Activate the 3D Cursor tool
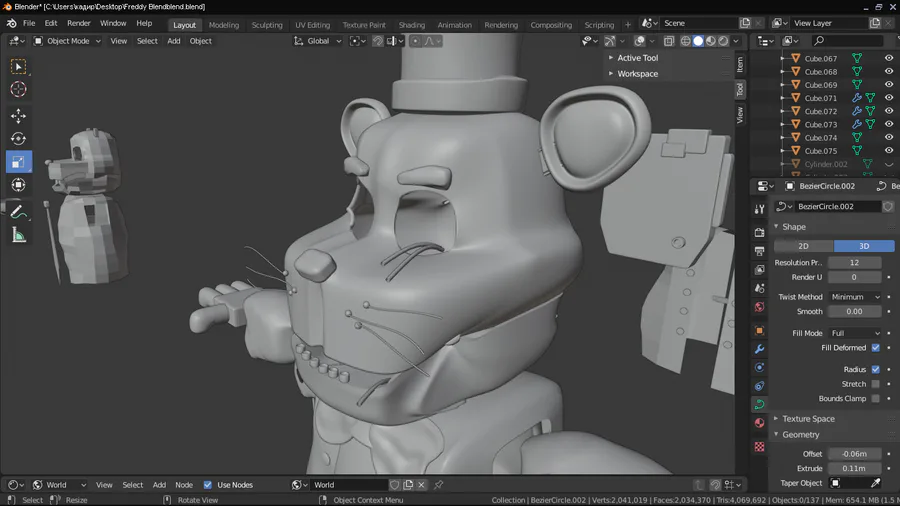 coord(18,89)
